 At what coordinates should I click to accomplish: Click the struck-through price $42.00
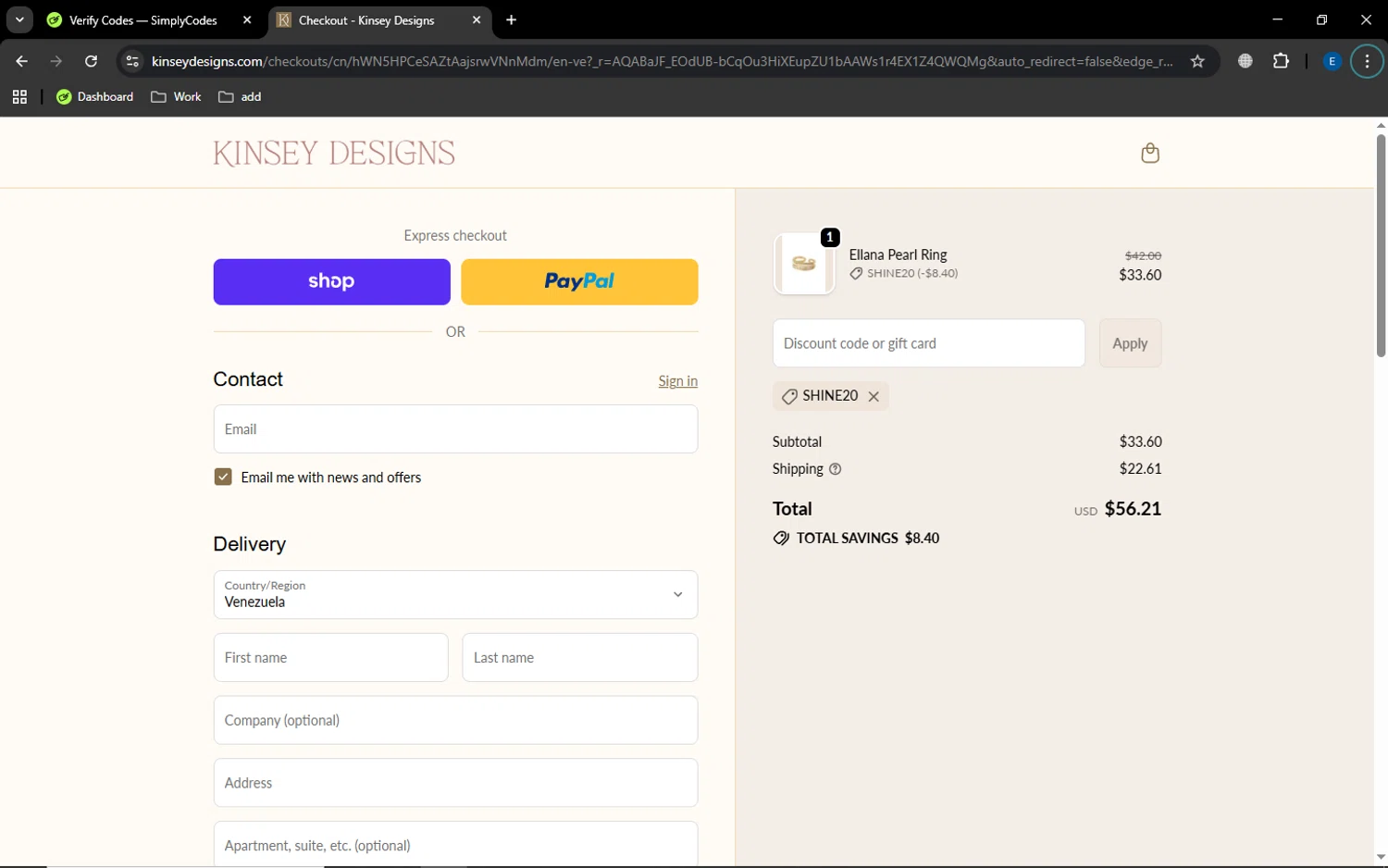point(1143,255)
